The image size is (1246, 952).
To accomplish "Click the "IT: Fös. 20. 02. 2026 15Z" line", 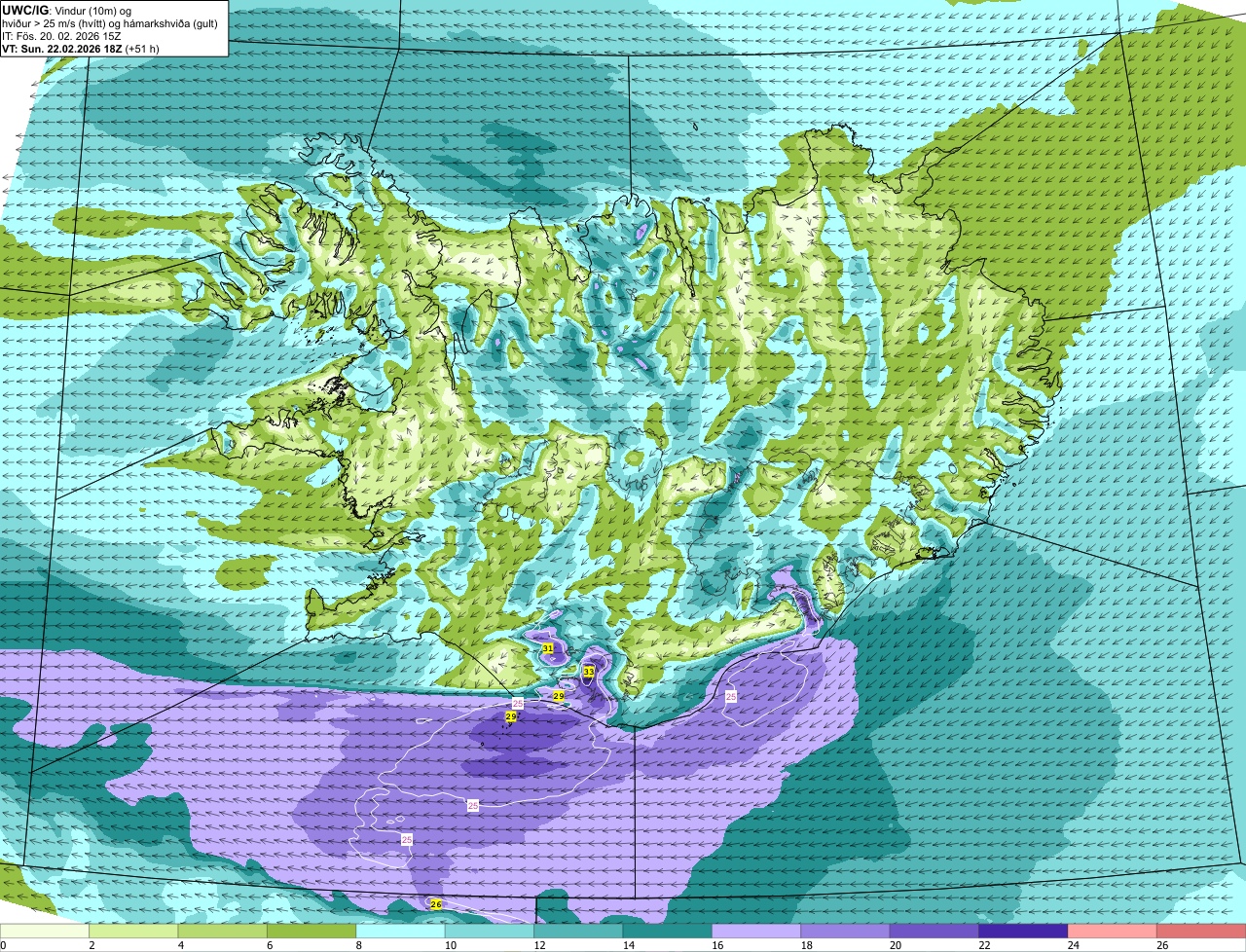I will coord(61,35).
